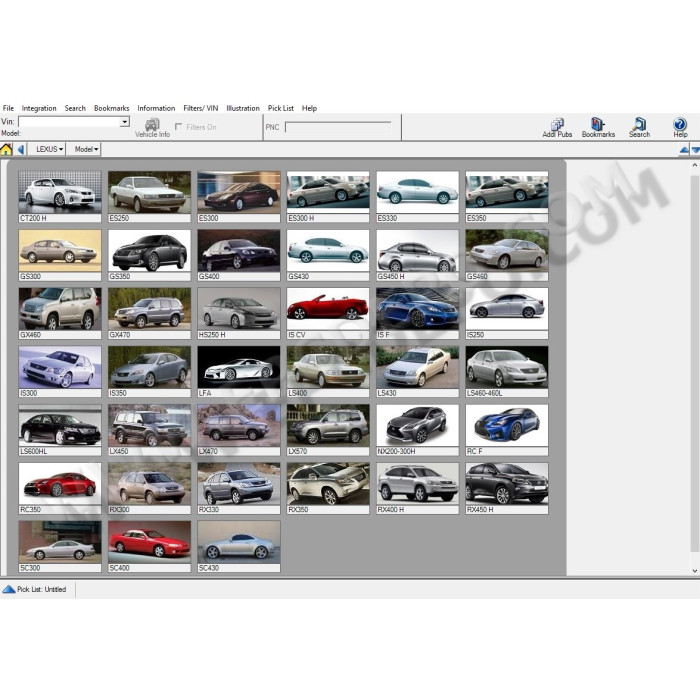Click the Pick List: Untitled status text
The image size is (700, 700).
[42, 589]
